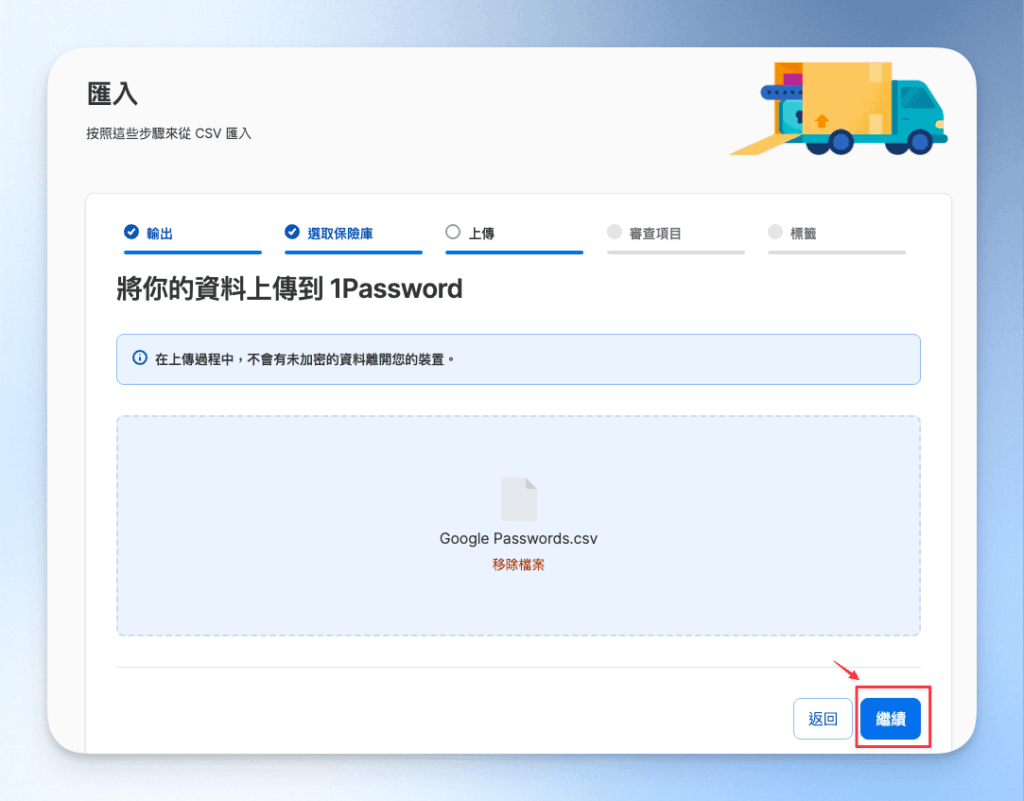Click the encryption notice text 在上傳過程中
The height and width of the screenshot is (801, 1024).
click(x=304, y=360)
